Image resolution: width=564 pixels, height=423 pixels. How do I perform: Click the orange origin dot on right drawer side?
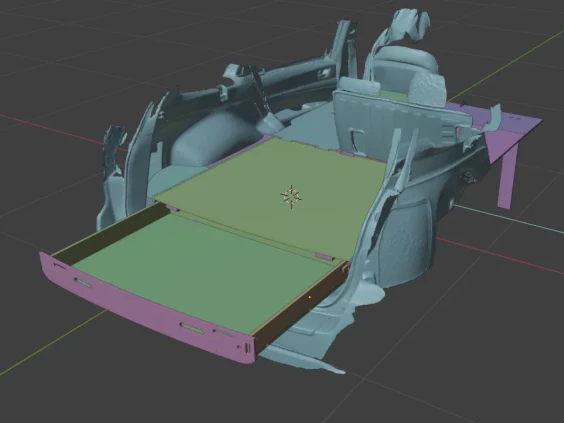pyautogui.click(x=310, y=297)
